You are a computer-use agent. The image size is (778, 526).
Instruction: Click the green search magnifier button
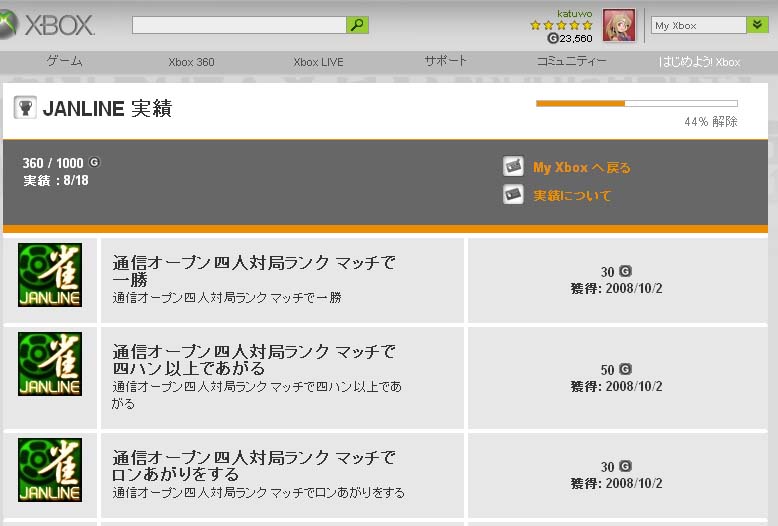pos(357,25)
